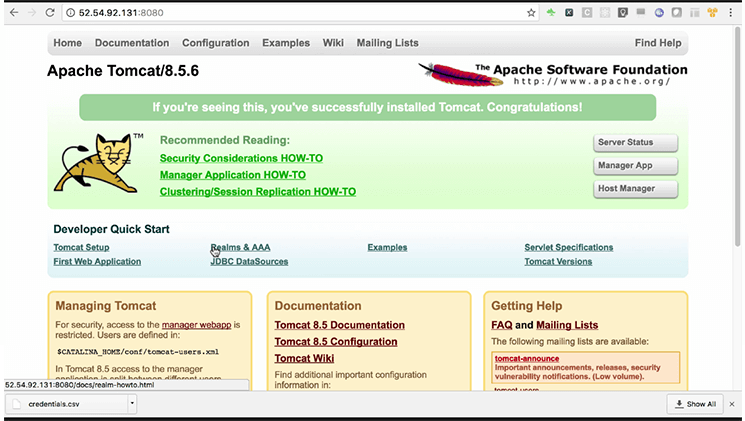Open the Mailing Lists nav item
745x421 pixels.
point(388,43)
